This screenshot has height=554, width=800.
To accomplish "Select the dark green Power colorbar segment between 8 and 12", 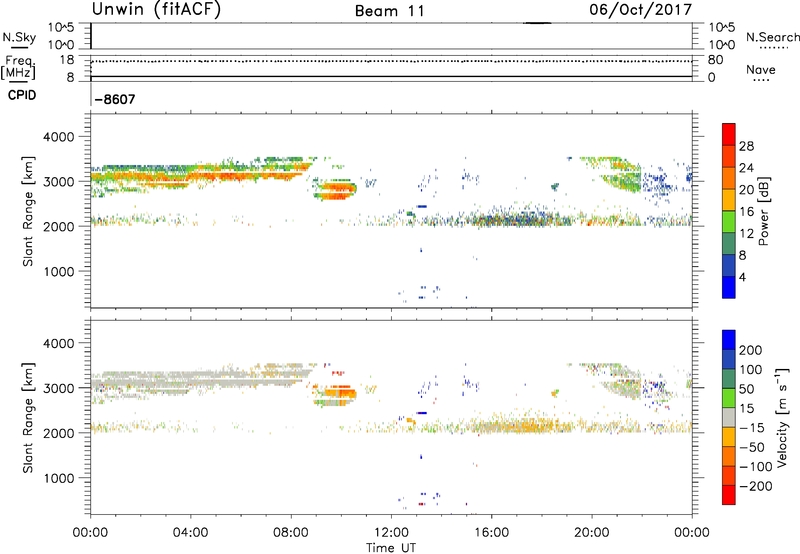I will point(729,244).
